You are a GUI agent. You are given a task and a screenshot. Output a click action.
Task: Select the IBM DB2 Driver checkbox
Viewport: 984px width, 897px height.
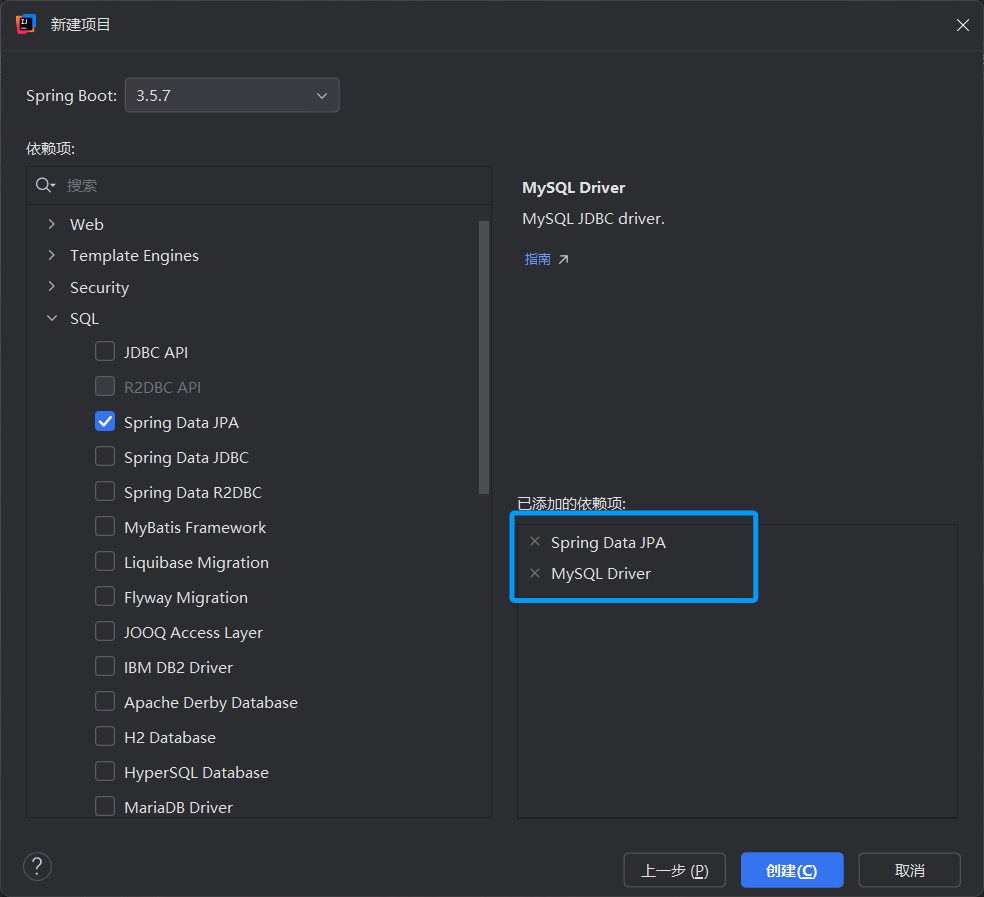(x=105, y=666)
